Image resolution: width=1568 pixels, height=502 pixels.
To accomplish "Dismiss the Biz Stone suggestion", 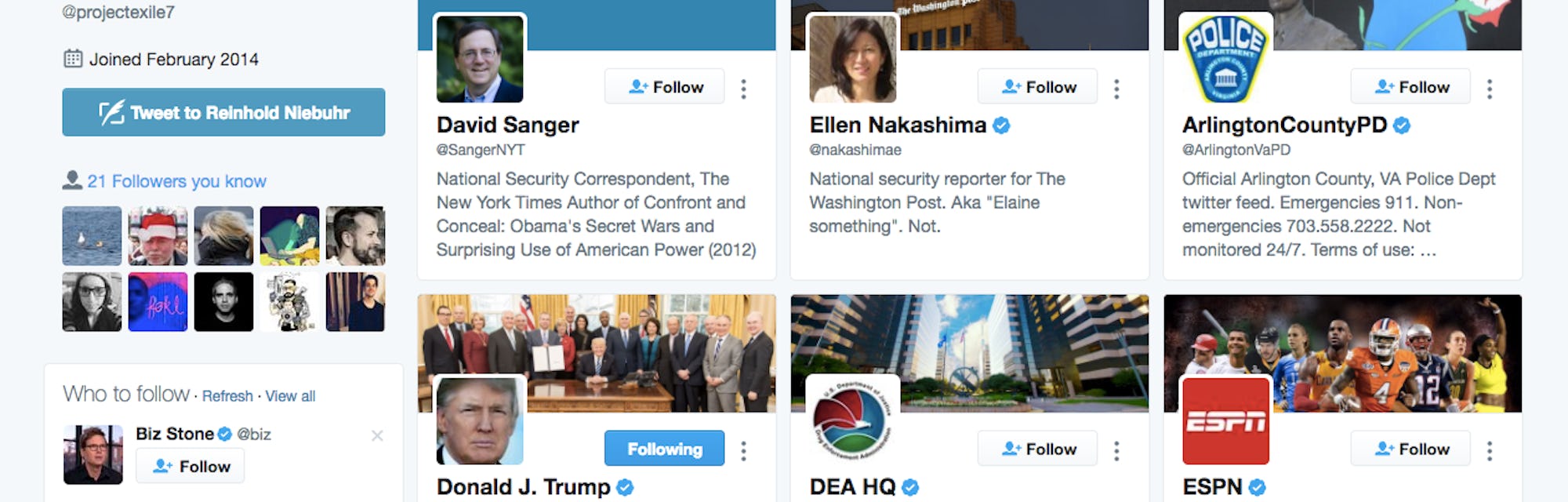I will (x=377, y=435).
